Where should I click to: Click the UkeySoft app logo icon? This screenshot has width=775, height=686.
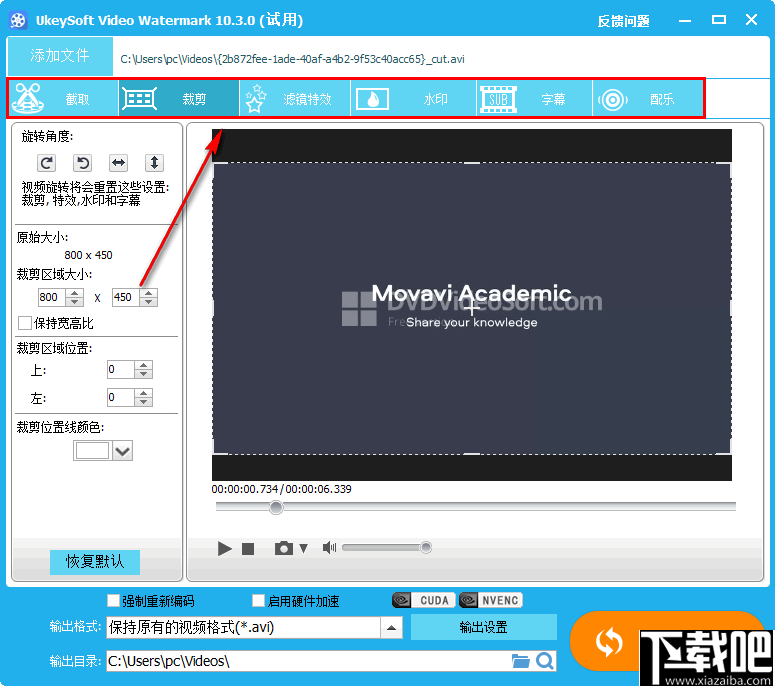pyautogui.click(x=18, y=21)
